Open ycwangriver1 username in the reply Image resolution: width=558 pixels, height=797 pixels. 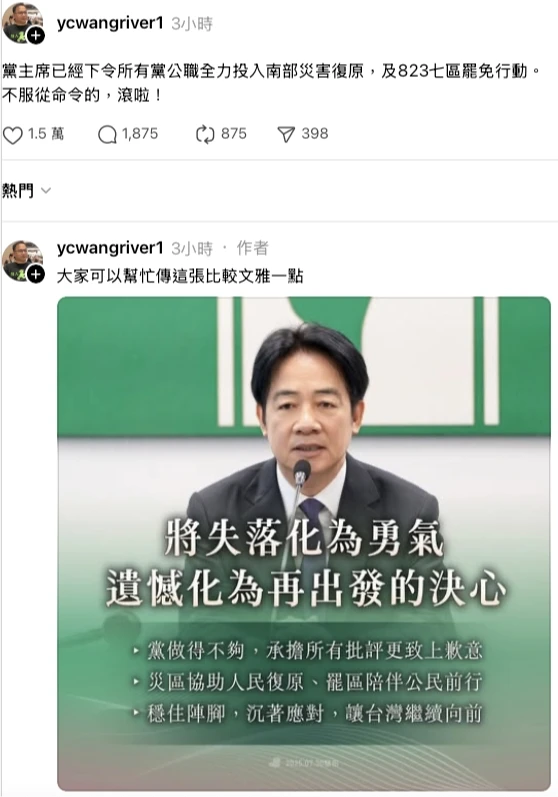(x=110, y=248)
